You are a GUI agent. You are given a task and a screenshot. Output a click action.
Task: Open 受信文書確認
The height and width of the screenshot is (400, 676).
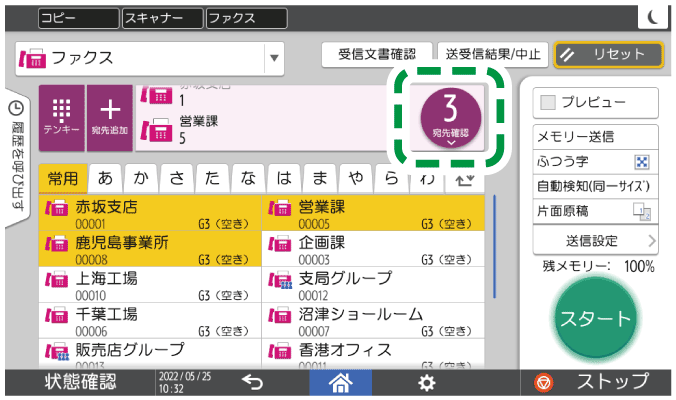(377, 54)
